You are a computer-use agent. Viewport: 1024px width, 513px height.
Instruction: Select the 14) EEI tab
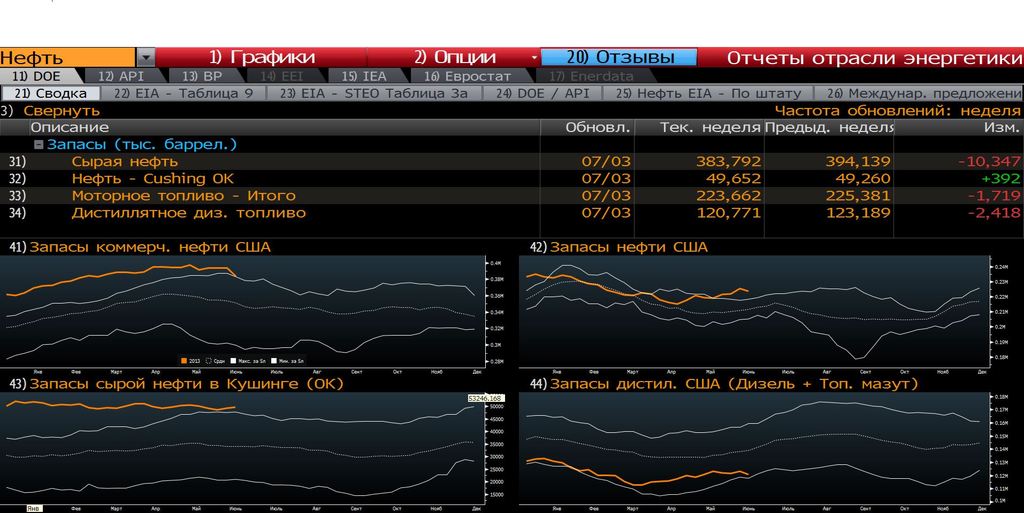coord(281,76)
